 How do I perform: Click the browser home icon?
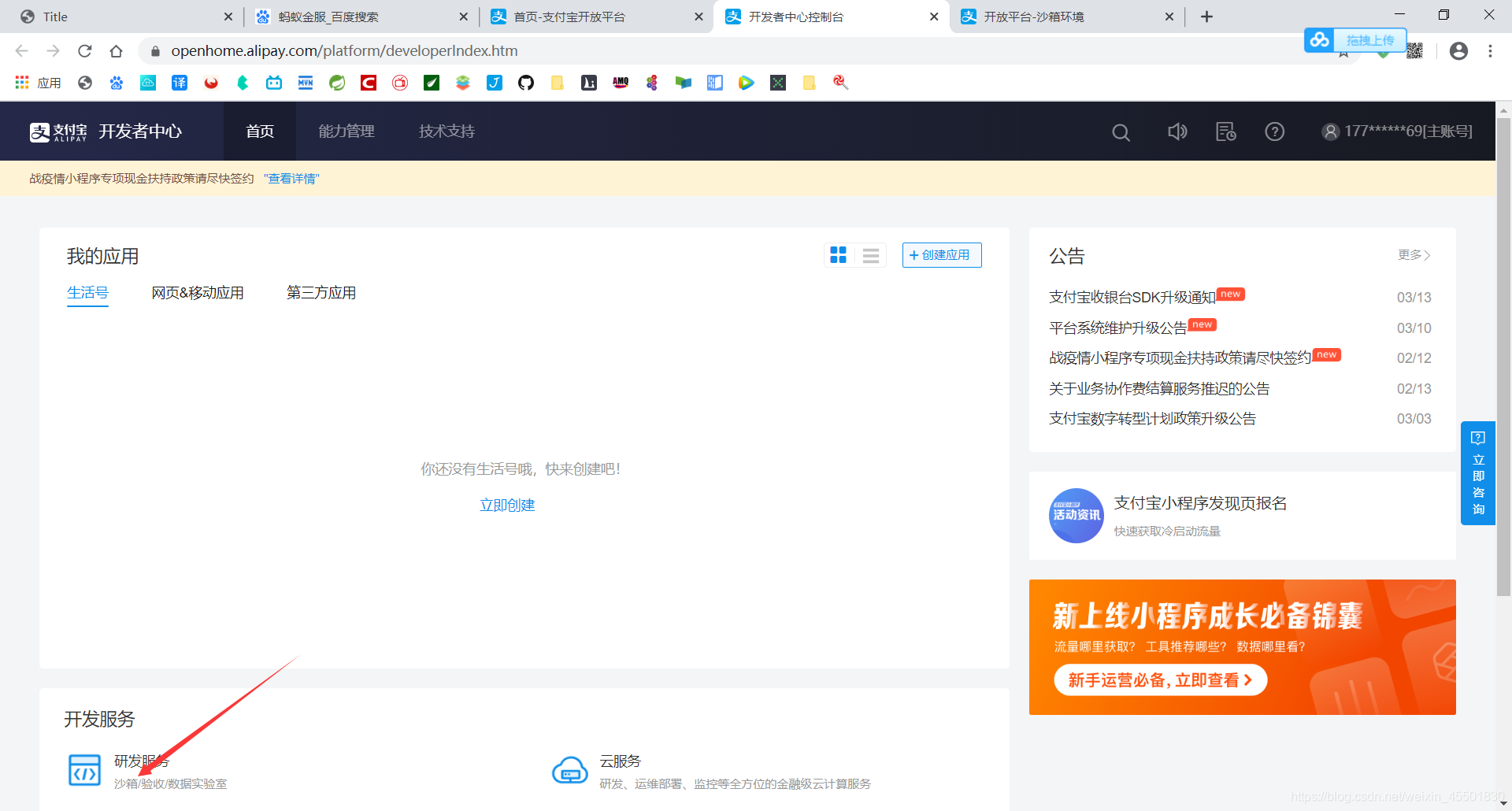116,51
